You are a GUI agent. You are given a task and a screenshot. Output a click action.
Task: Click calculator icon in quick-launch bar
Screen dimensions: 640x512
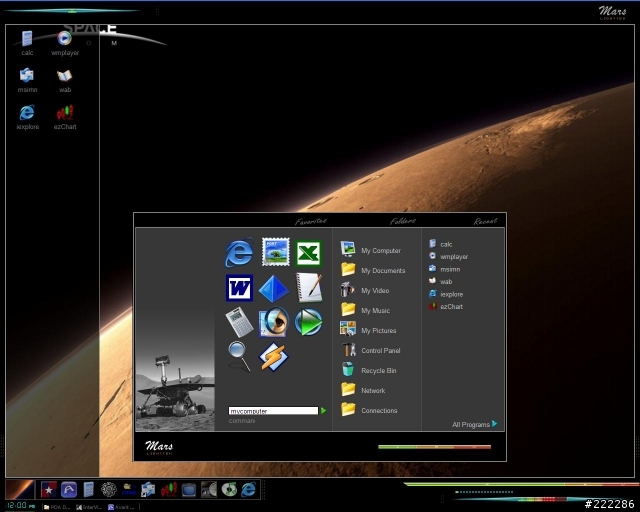coord(89,490)
